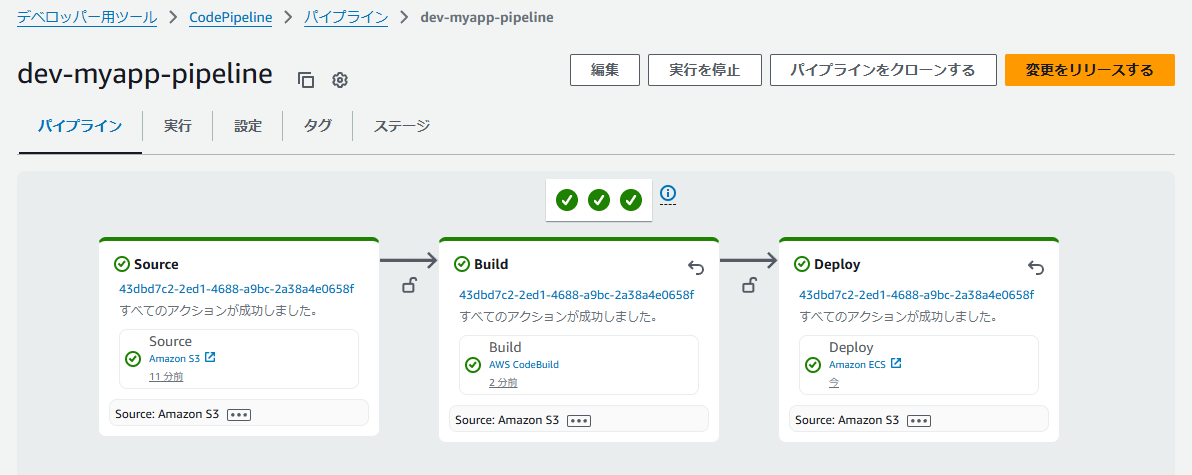Switch to the パイプライン tab
Image resolution: width=1192 pixels, height=475 pixels.
pyautogui.click(x=81, y=126)
